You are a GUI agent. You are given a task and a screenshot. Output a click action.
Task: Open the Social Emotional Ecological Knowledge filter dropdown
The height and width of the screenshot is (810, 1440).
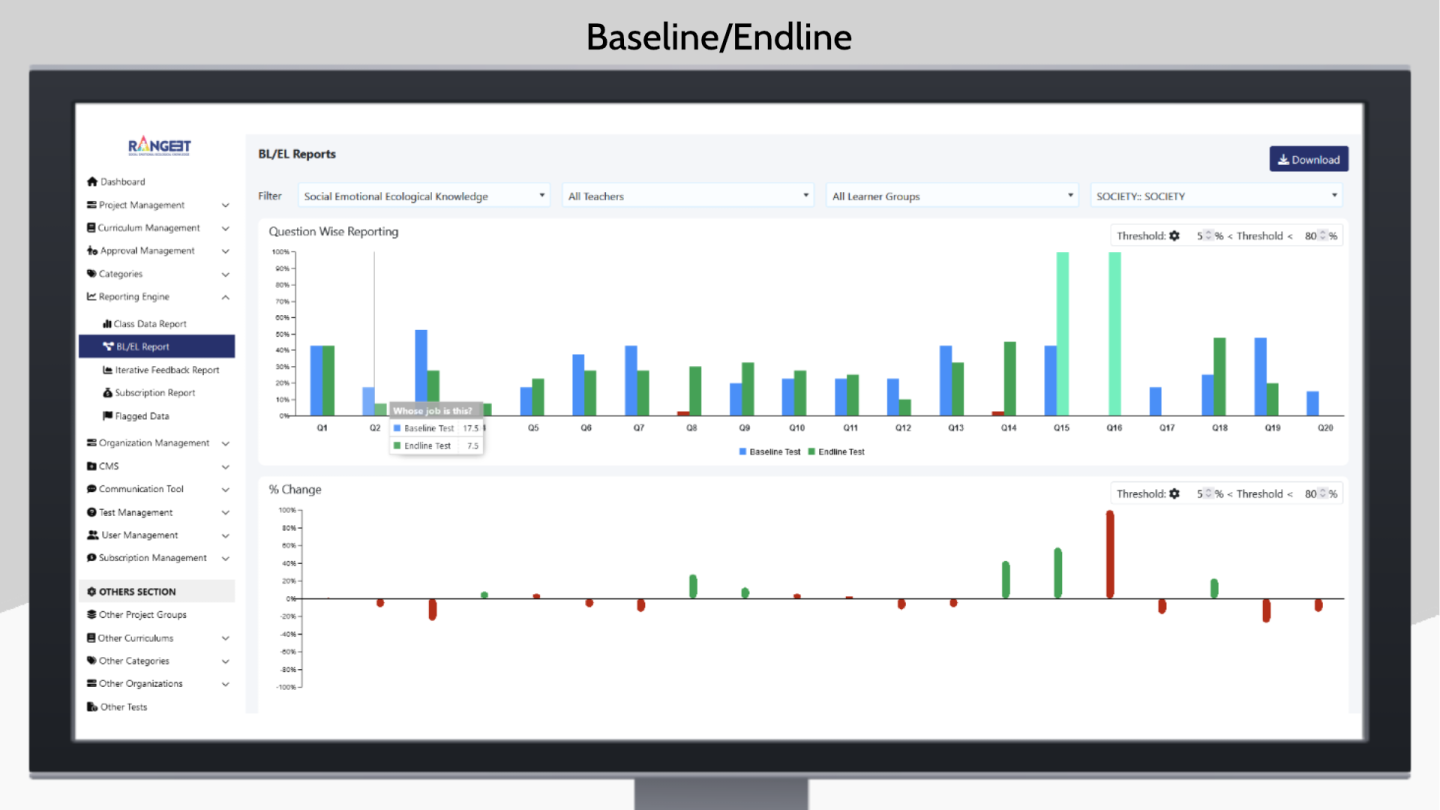(424, 196)
